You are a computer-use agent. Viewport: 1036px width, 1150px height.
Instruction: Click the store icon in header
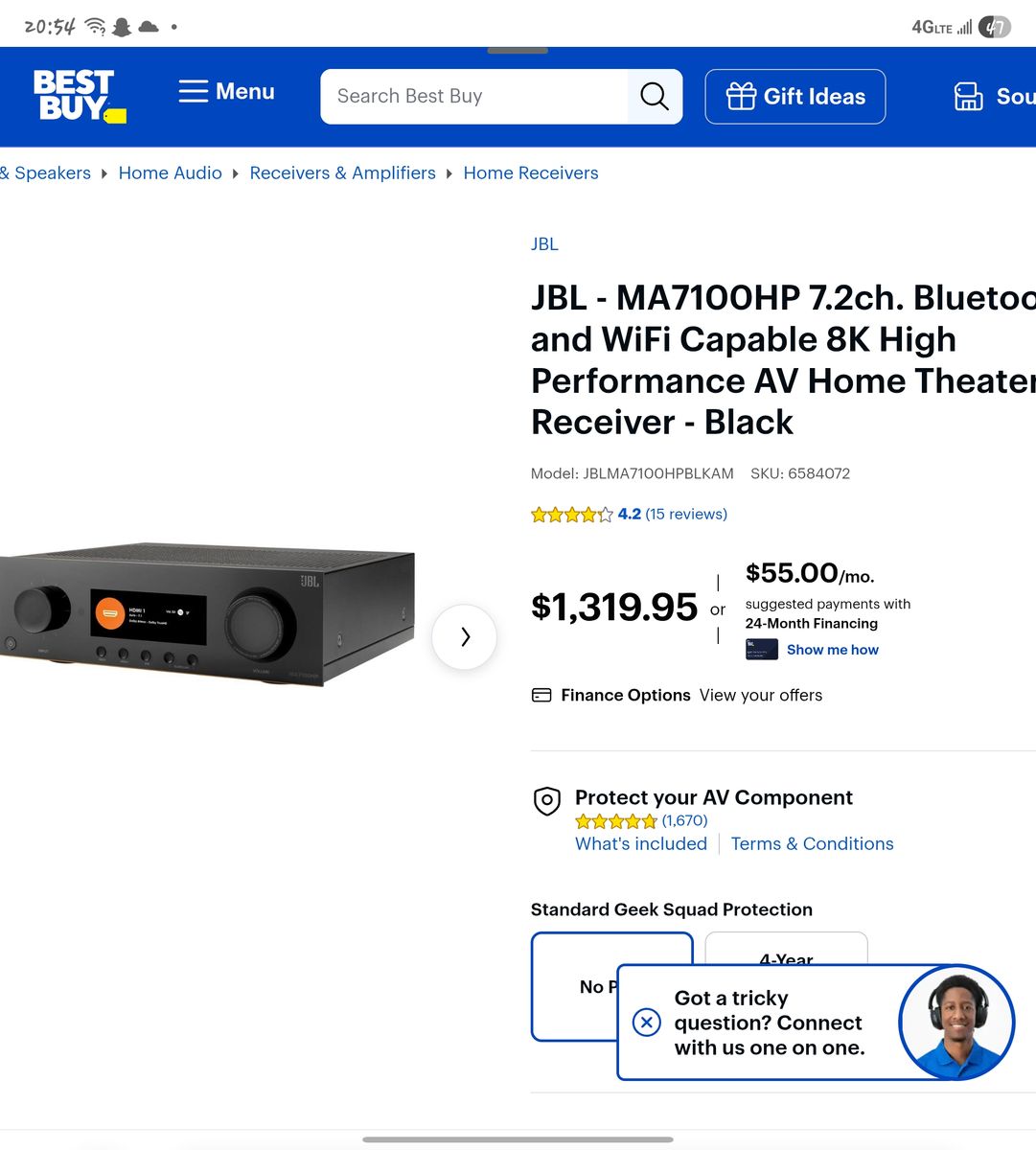[x=968, y=96]
